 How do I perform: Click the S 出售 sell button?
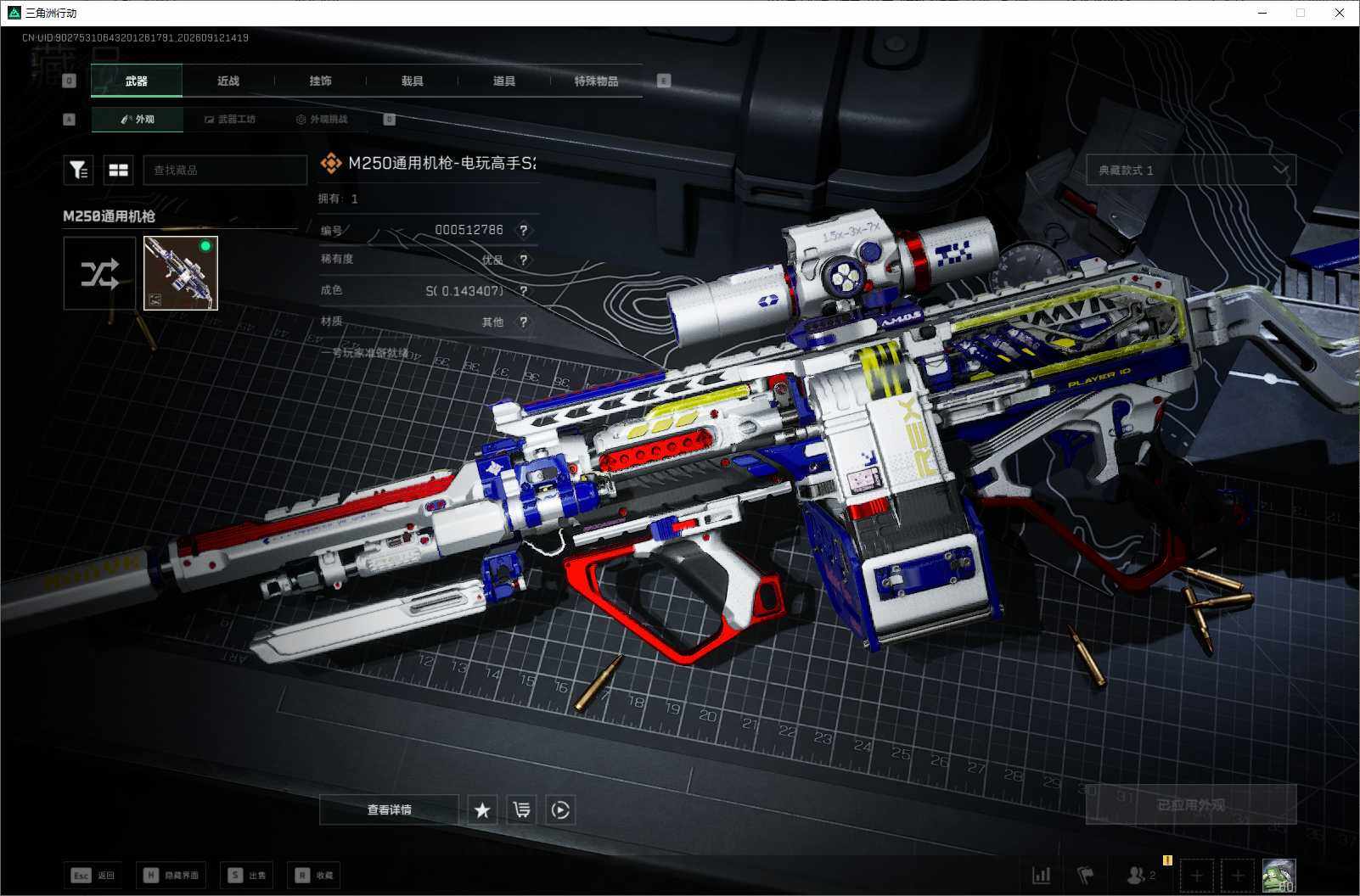tap(247, 875)
